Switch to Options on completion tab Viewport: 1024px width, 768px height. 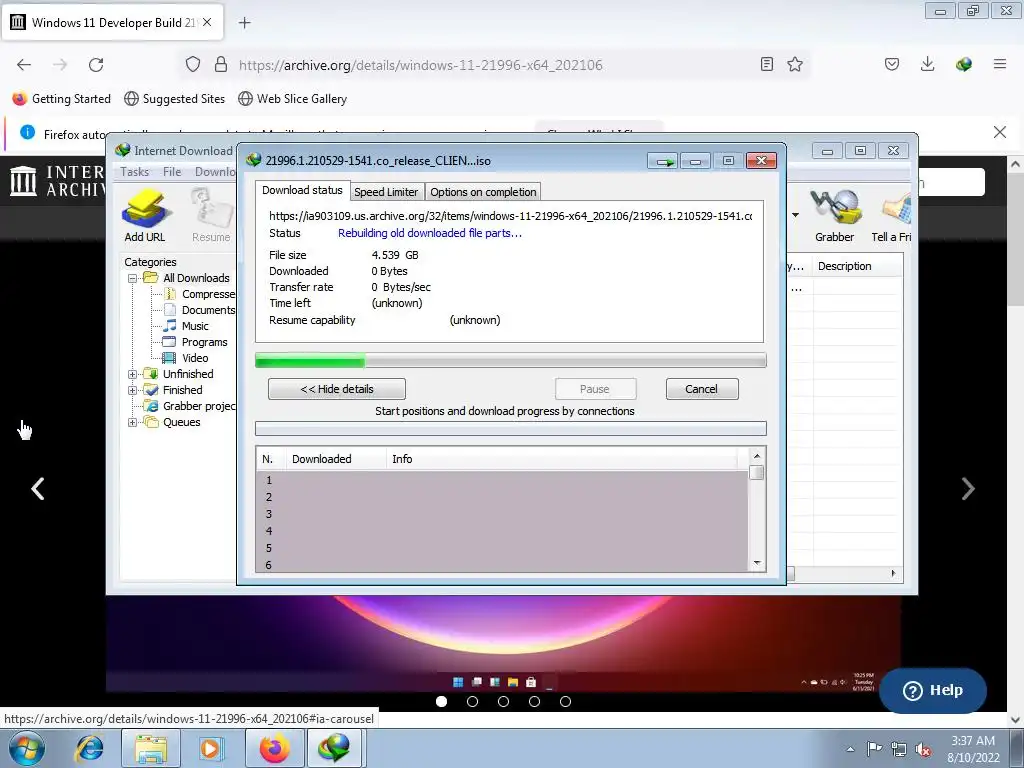483,192
